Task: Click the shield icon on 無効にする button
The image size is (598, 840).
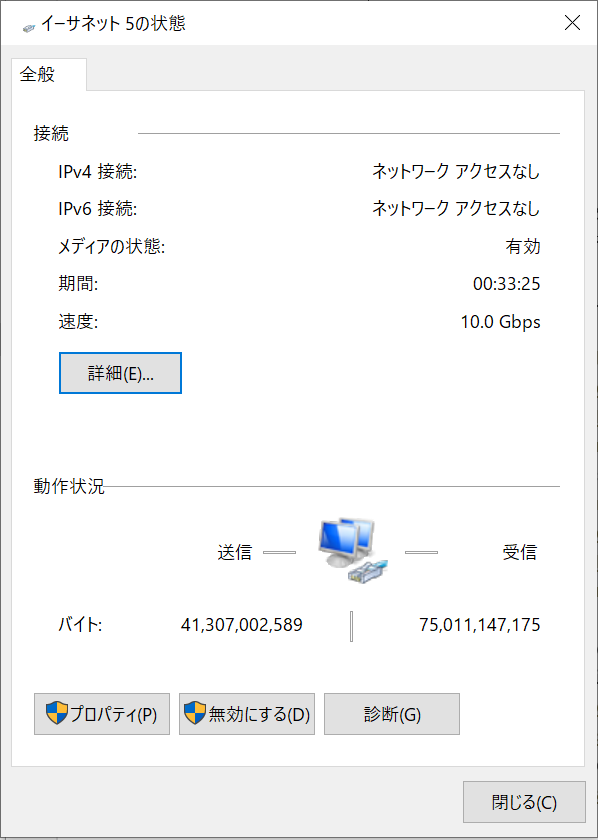Action: point(195,714)
